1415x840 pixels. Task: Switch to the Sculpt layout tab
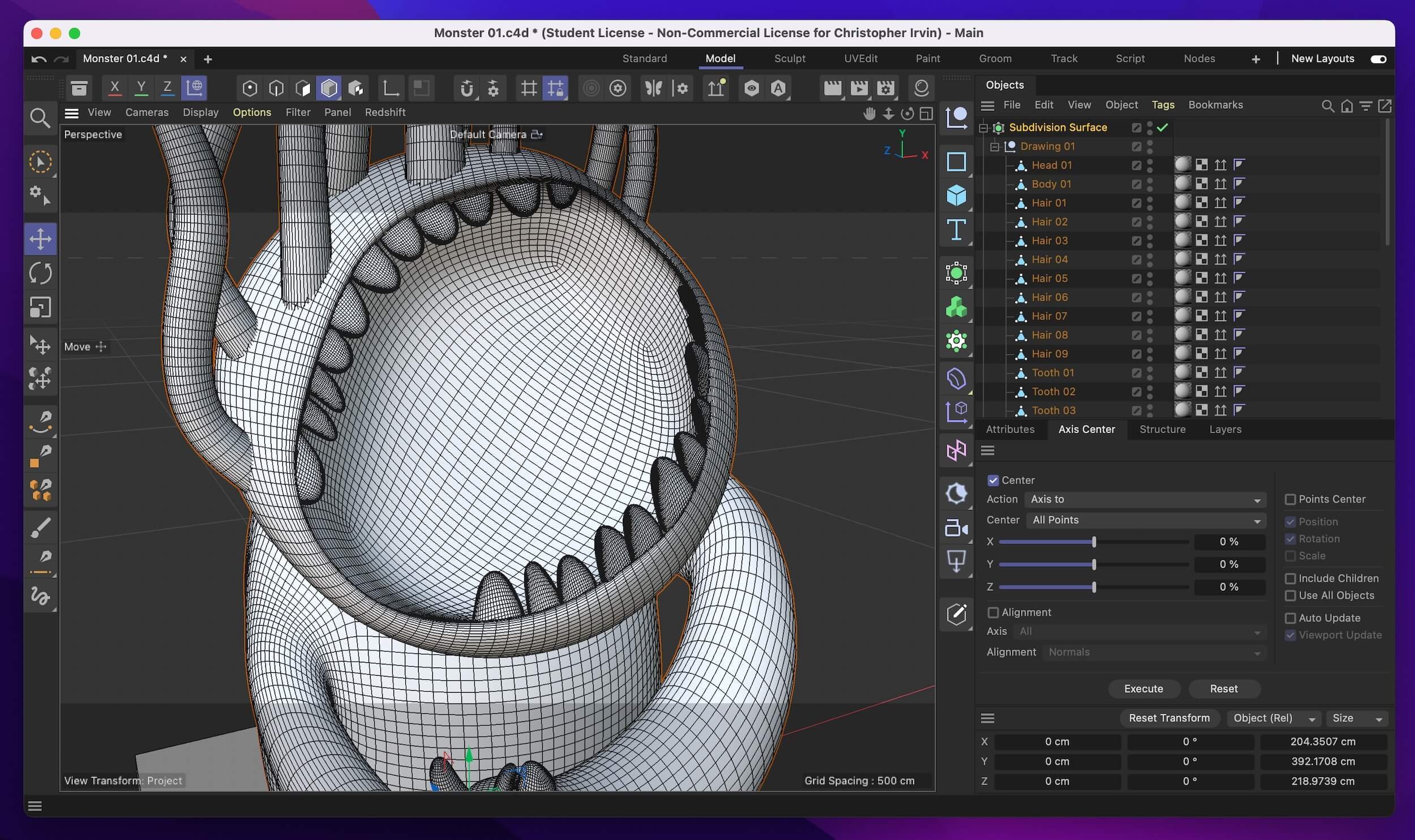pos(790,58)
